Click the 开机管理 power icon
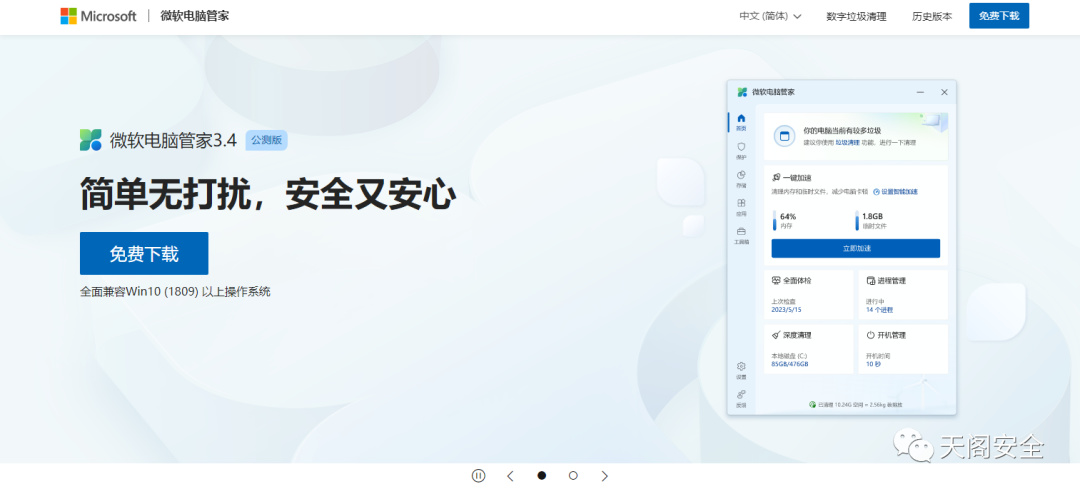Image resolution: width=1080 pixels, height=494 pixels. 871,335
